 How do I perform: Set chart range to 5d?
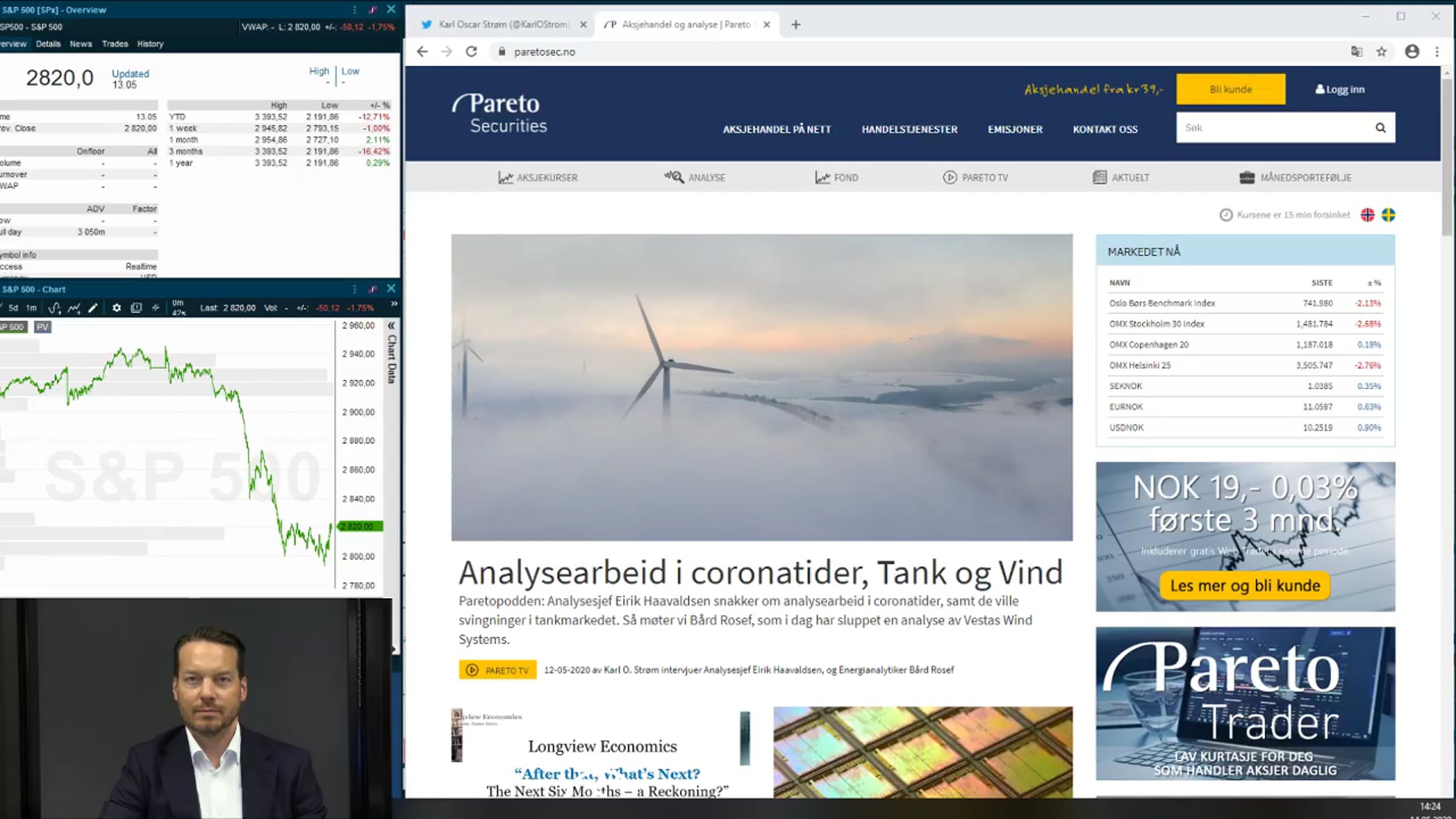(13, 308)
